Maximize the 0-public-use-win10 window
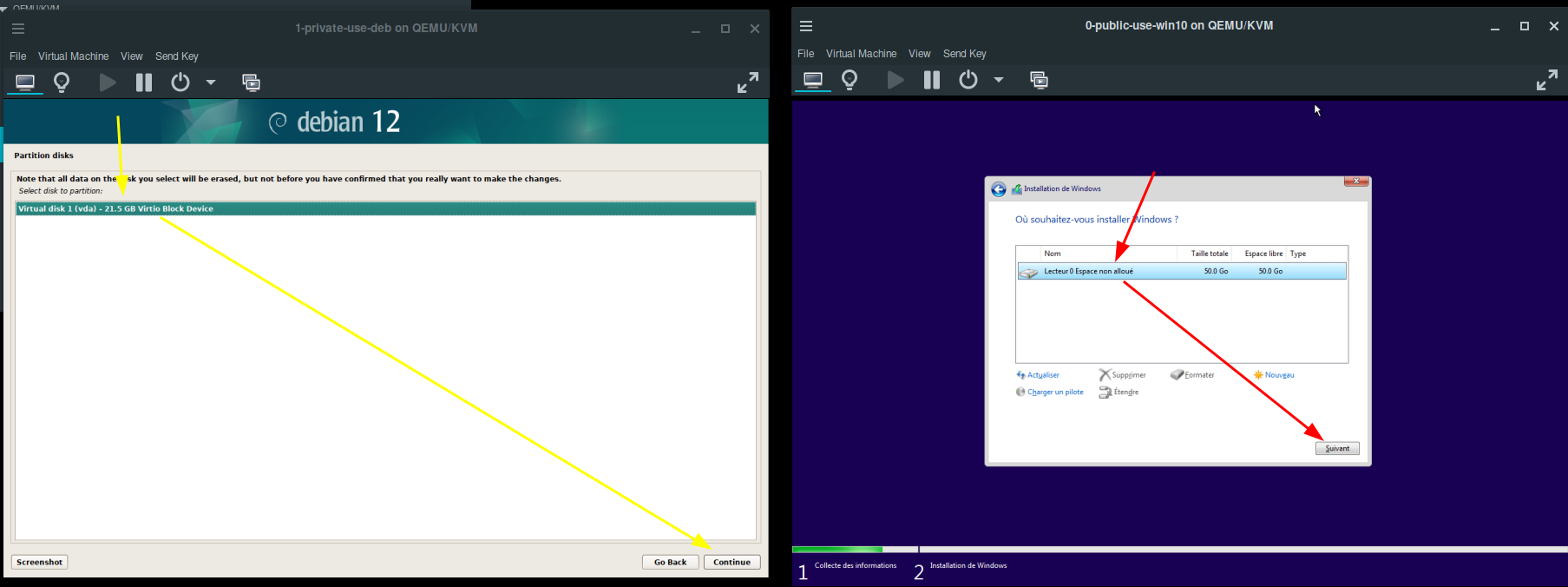The image size is (1568, 587). (1525, 26)
